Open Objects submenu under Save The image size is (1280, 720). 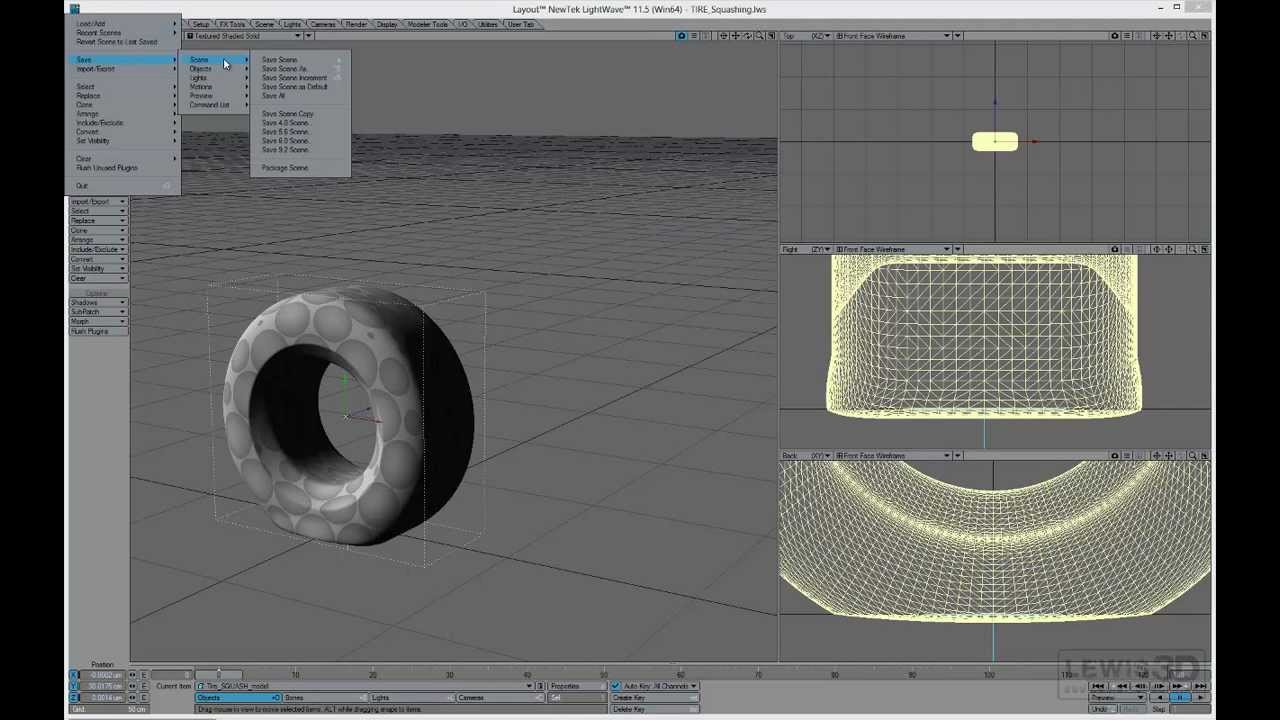point(212,68)
